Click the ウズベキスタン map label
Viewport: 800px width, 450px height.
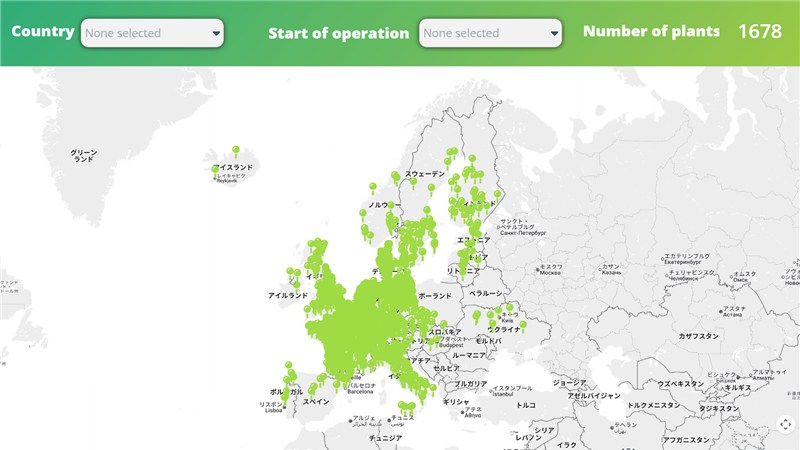pyautogui.click(x=680, y=384)
